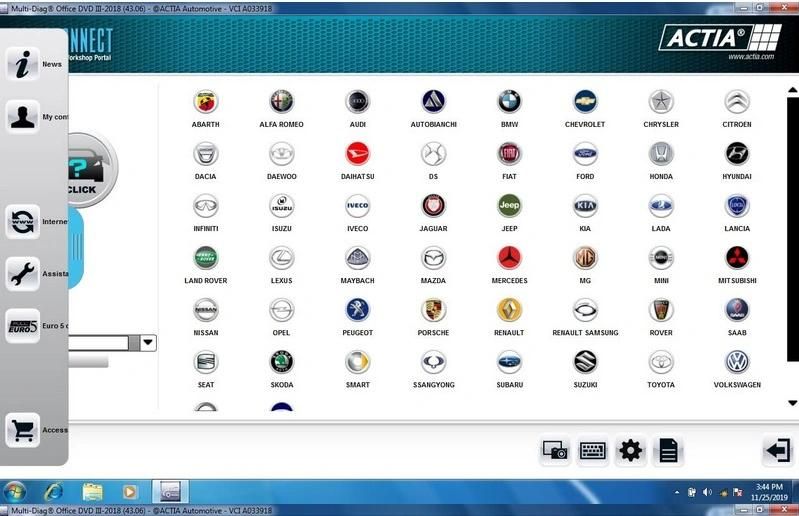Open Windows Explorer folder on the taskbar
Viewport: 799px width, 516px height.
(x=92, y=492)
